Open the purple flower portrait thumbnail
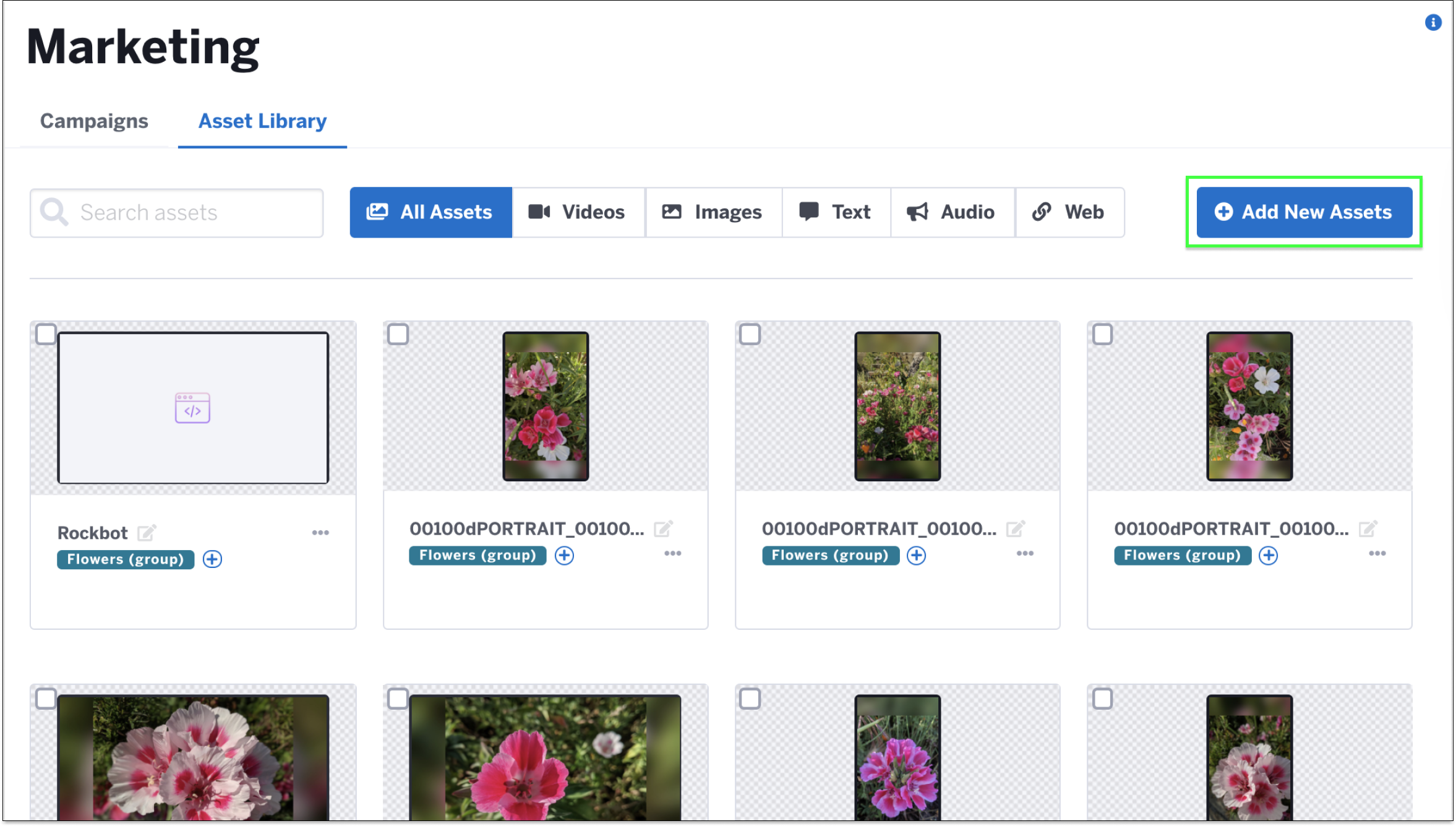The image size is (1456, 826). 897,758
